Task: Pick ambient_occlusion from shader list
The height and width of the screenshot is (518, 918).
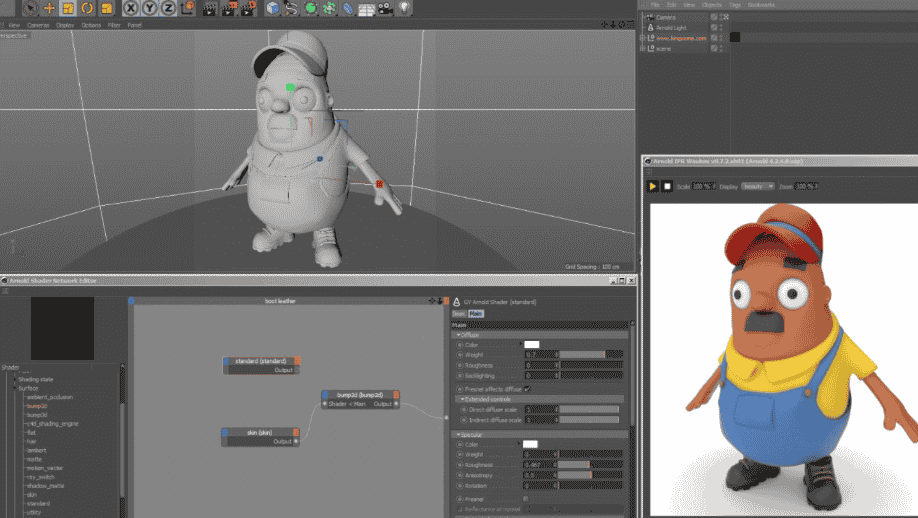Action: pyautogui.click(x=50, y=397)
